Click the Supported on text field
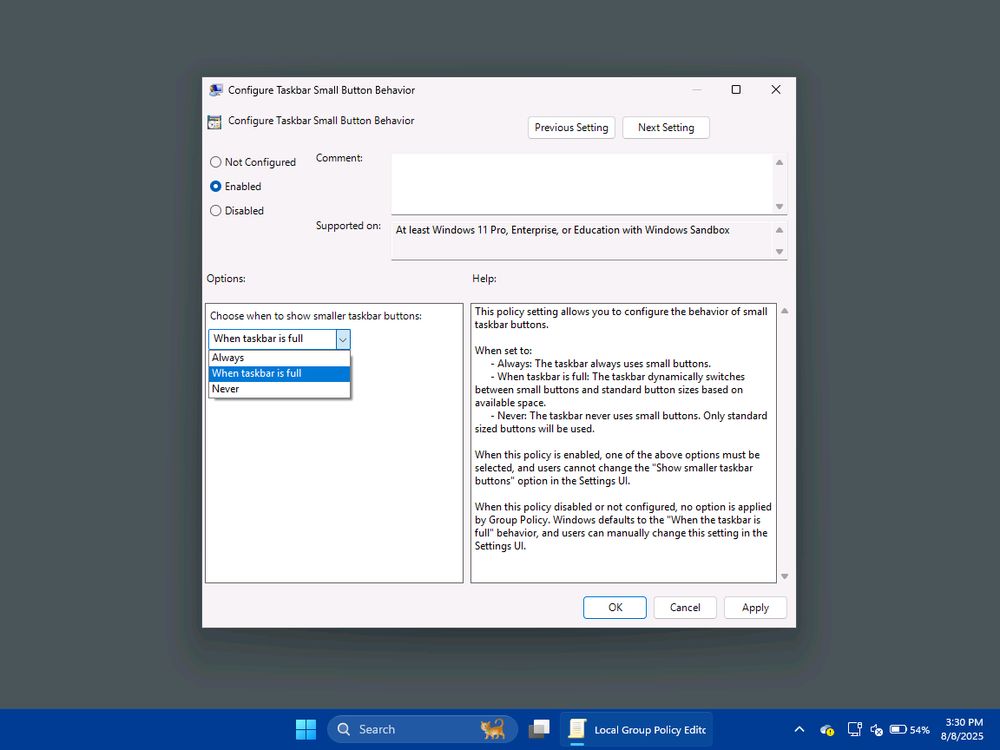Screen dimensions: 1000x750 point(582,240)
